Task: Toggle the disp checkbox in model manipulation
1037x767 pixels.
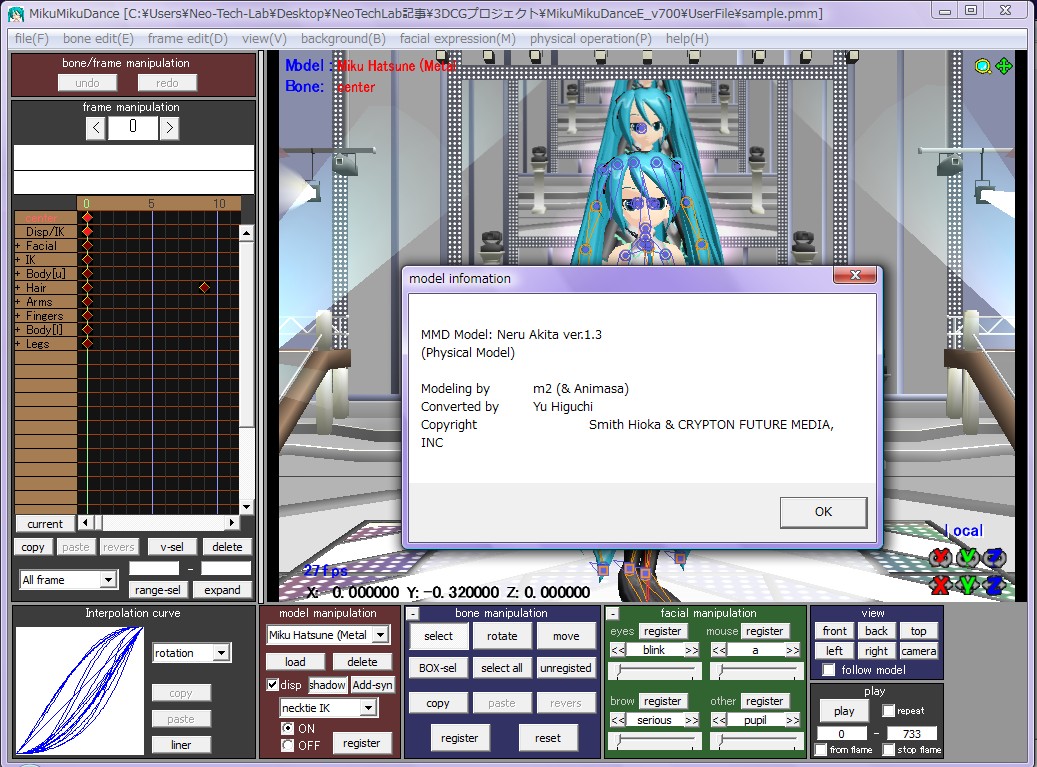Action: pyautogui.click(x=272, y=685)
